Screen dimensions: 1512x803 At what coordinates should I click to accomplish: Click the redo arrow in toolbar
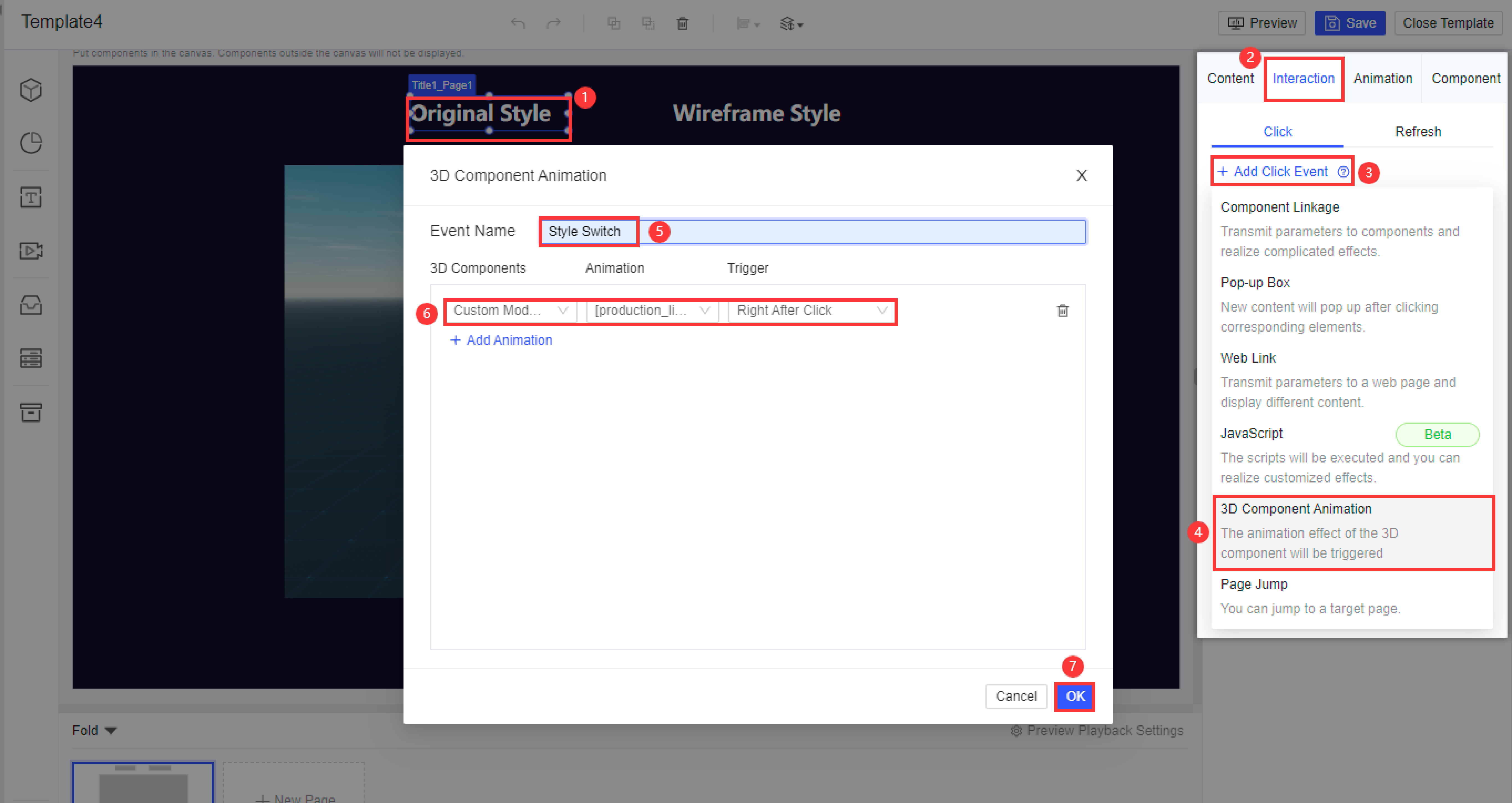[553, 24]
